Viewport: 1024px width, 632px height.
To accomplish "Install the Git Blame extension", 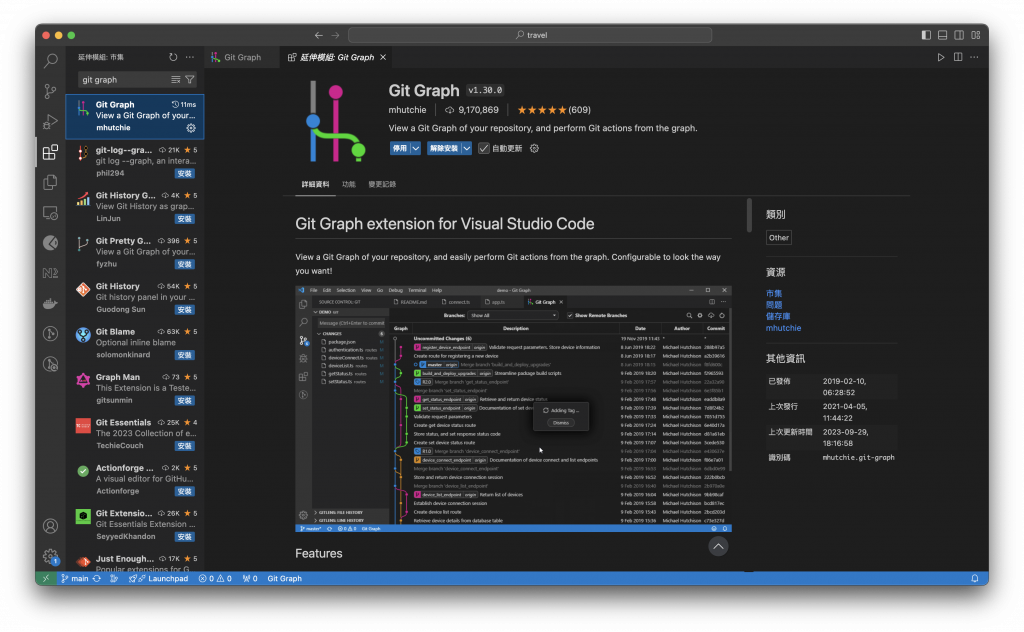I will [185, 355].
